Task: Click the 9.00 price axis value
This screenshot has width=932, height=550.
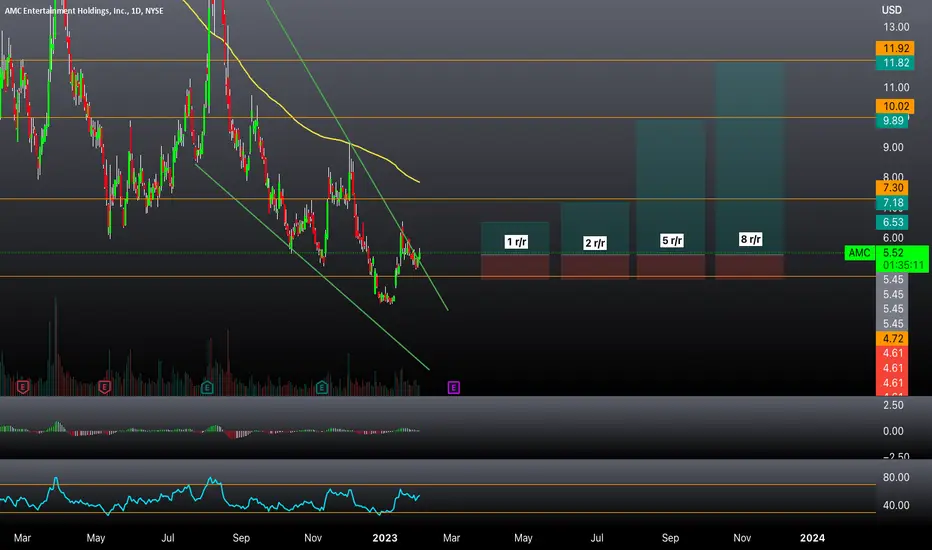Action: [893, 147]
